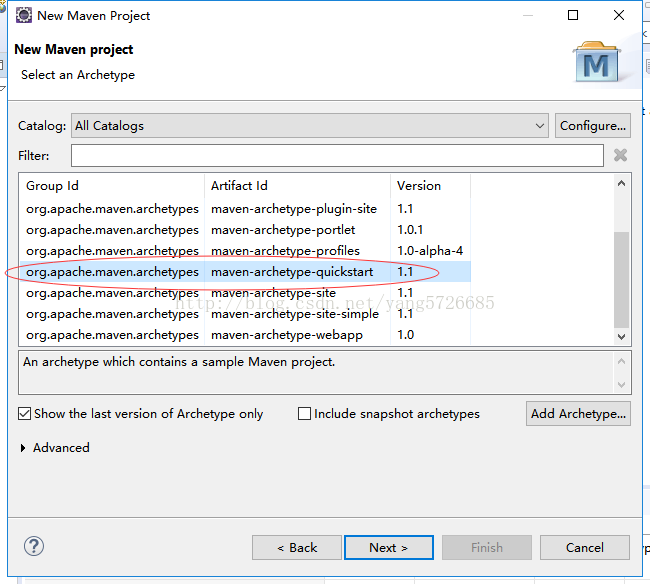Screen dimensions: 650x584
Task: Select maven-archetype-portlet row
Action: click(245, 230)
